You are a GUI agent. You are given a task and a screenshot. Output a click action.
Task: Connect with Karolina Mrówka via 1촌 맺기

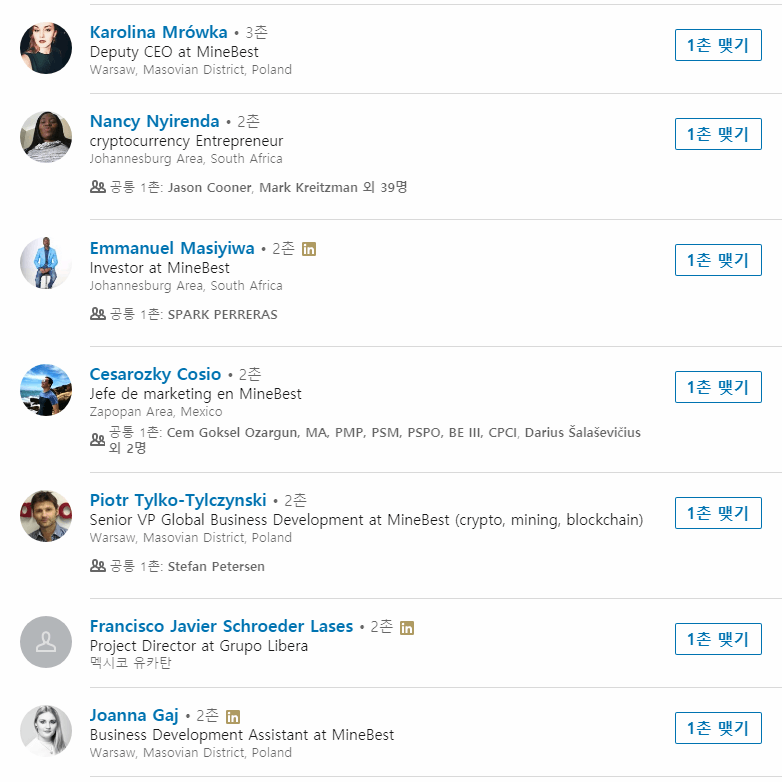pyautogui.click(x=718, y=45)
